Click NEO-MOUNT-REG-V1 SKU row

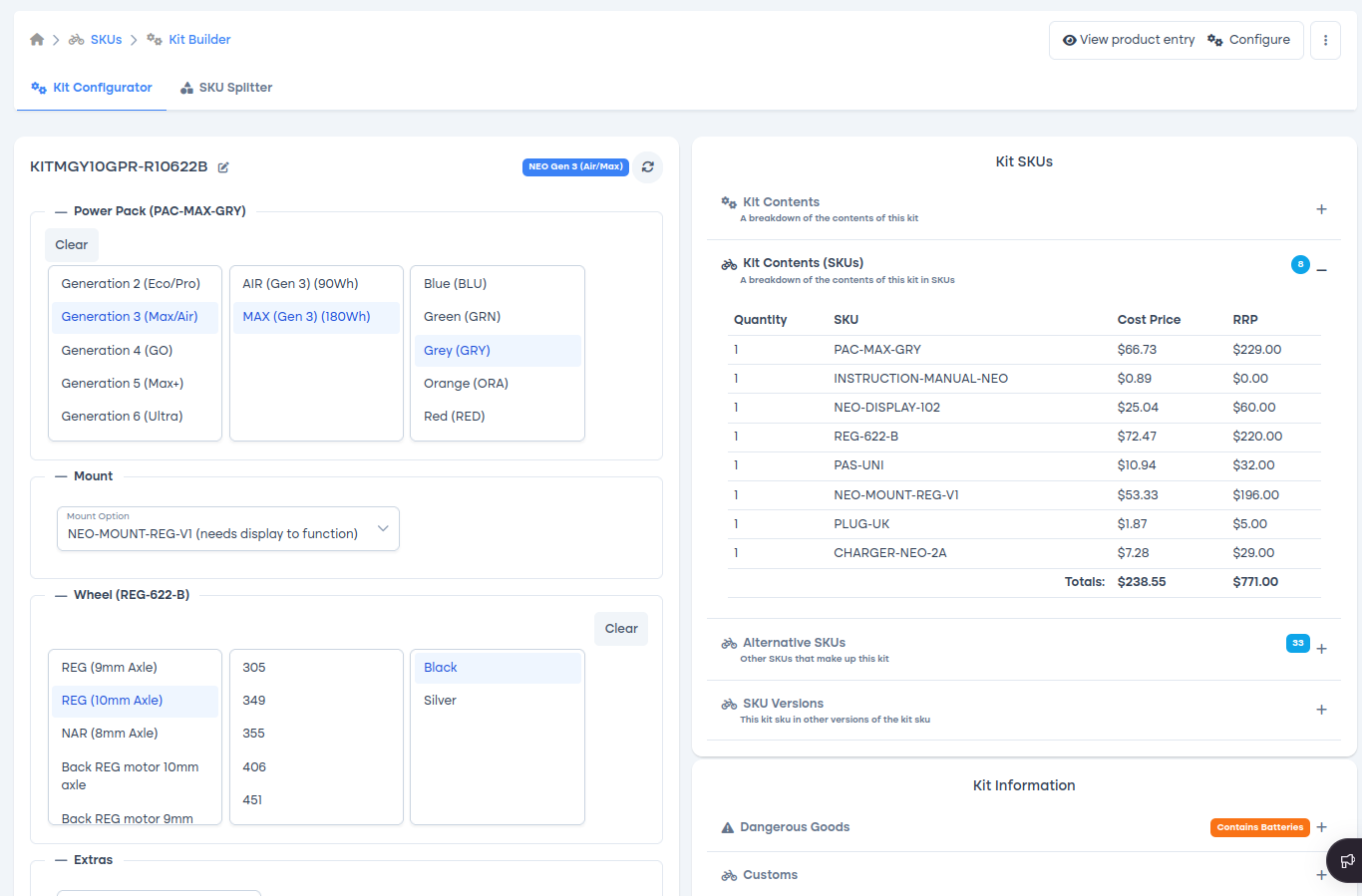click(x=1024, y=495)
